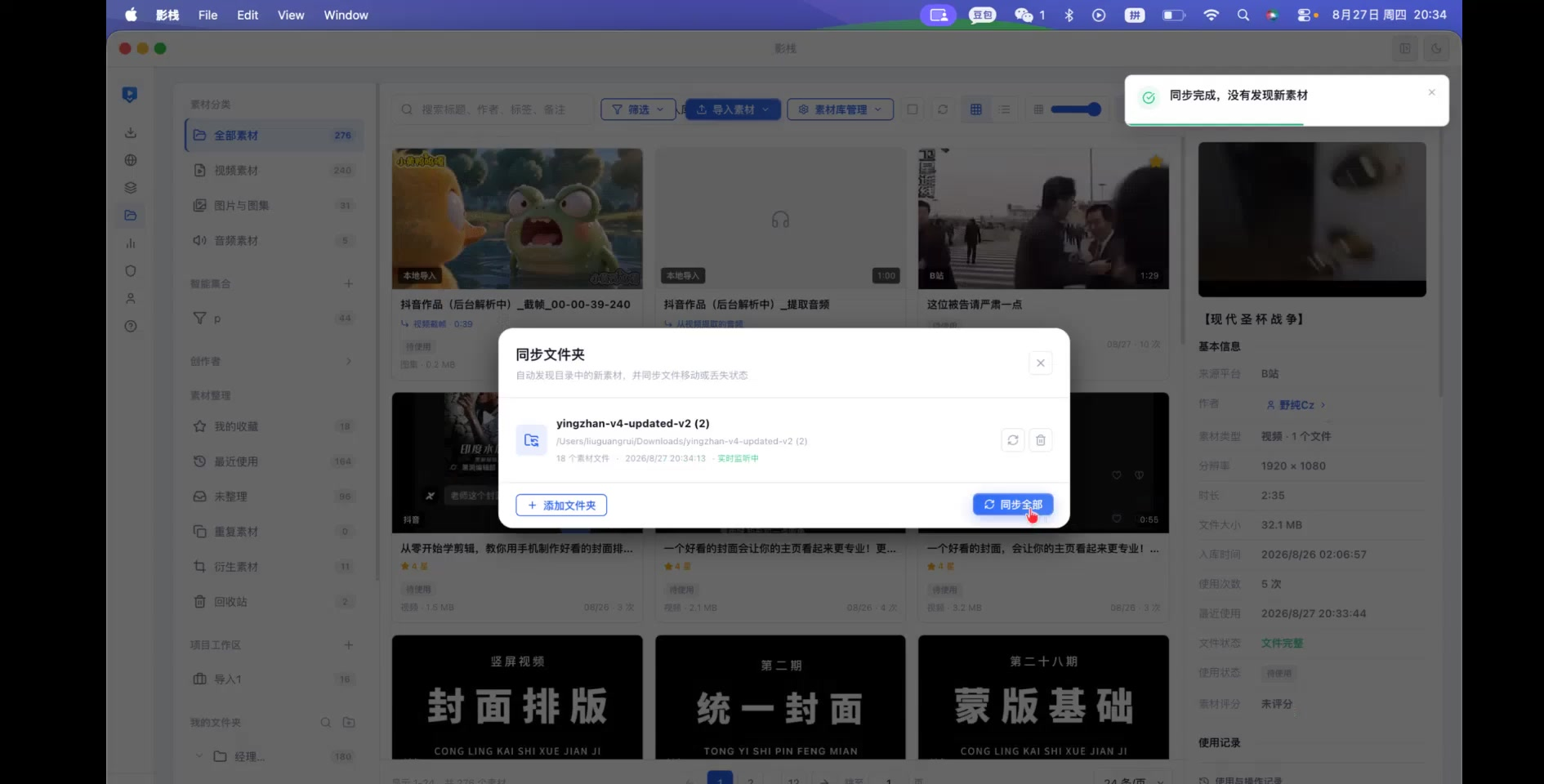Collapse the 经理 folder tree item
The height and width of the screenshot is (784, 1544).
click(x=199, y=756)
